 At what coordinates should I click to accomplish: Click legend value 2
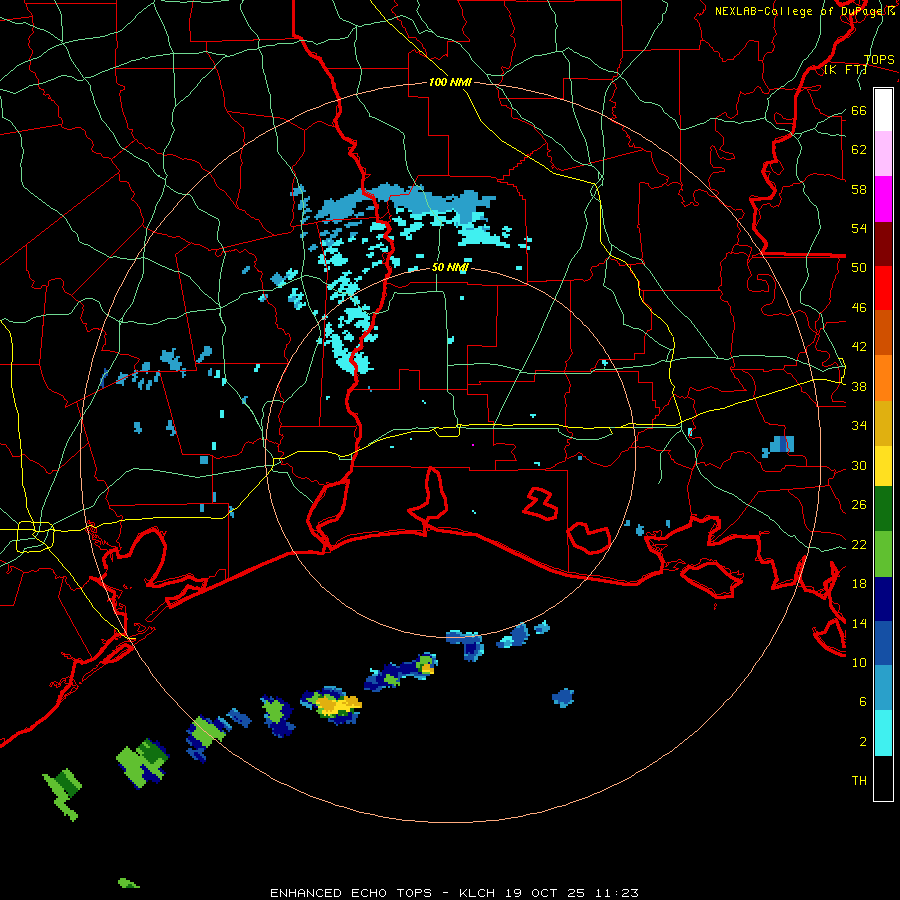coord(862,742)
